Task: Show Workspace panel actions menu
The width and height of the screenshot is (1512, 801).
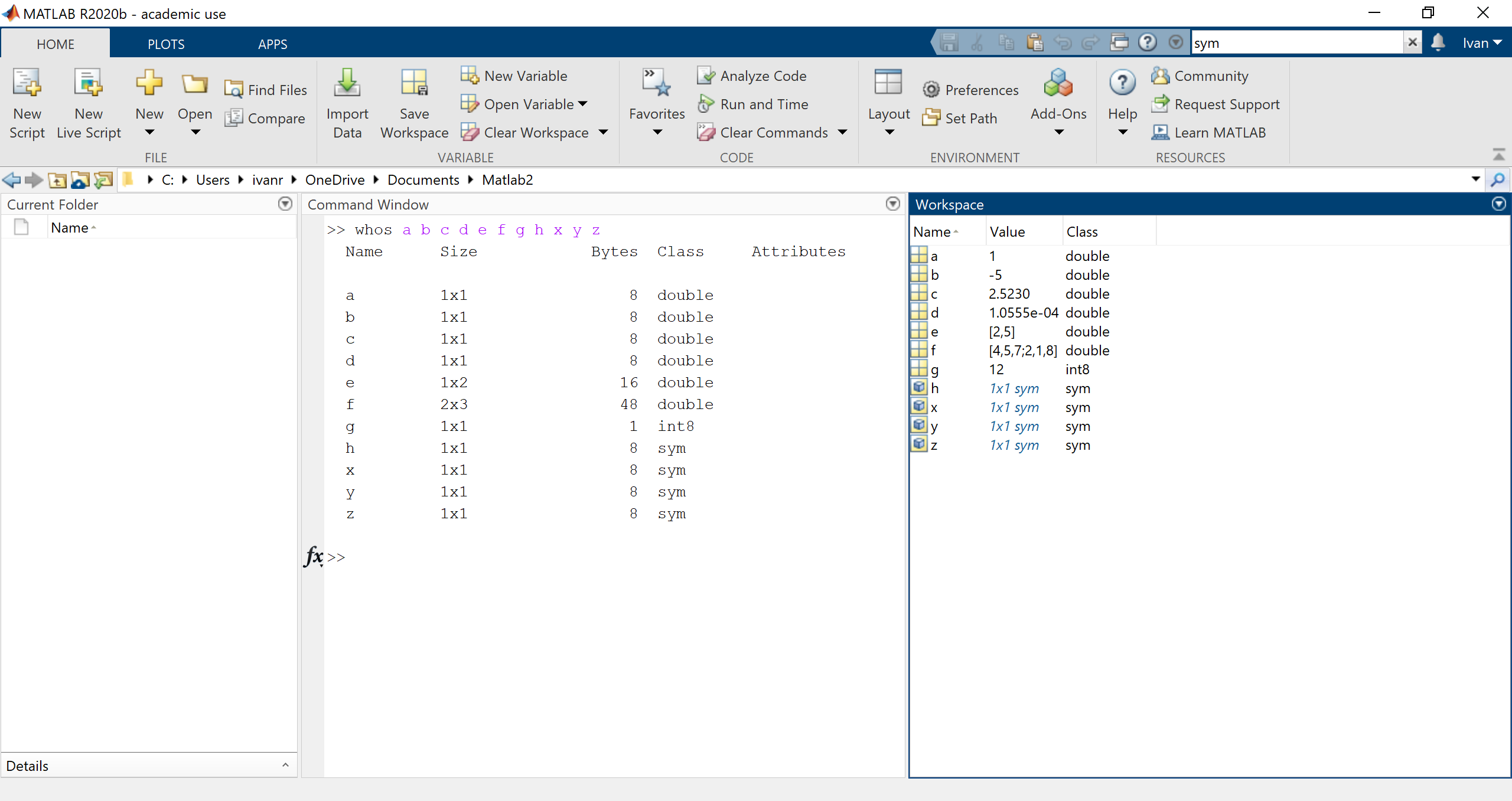Action: 1499,204
